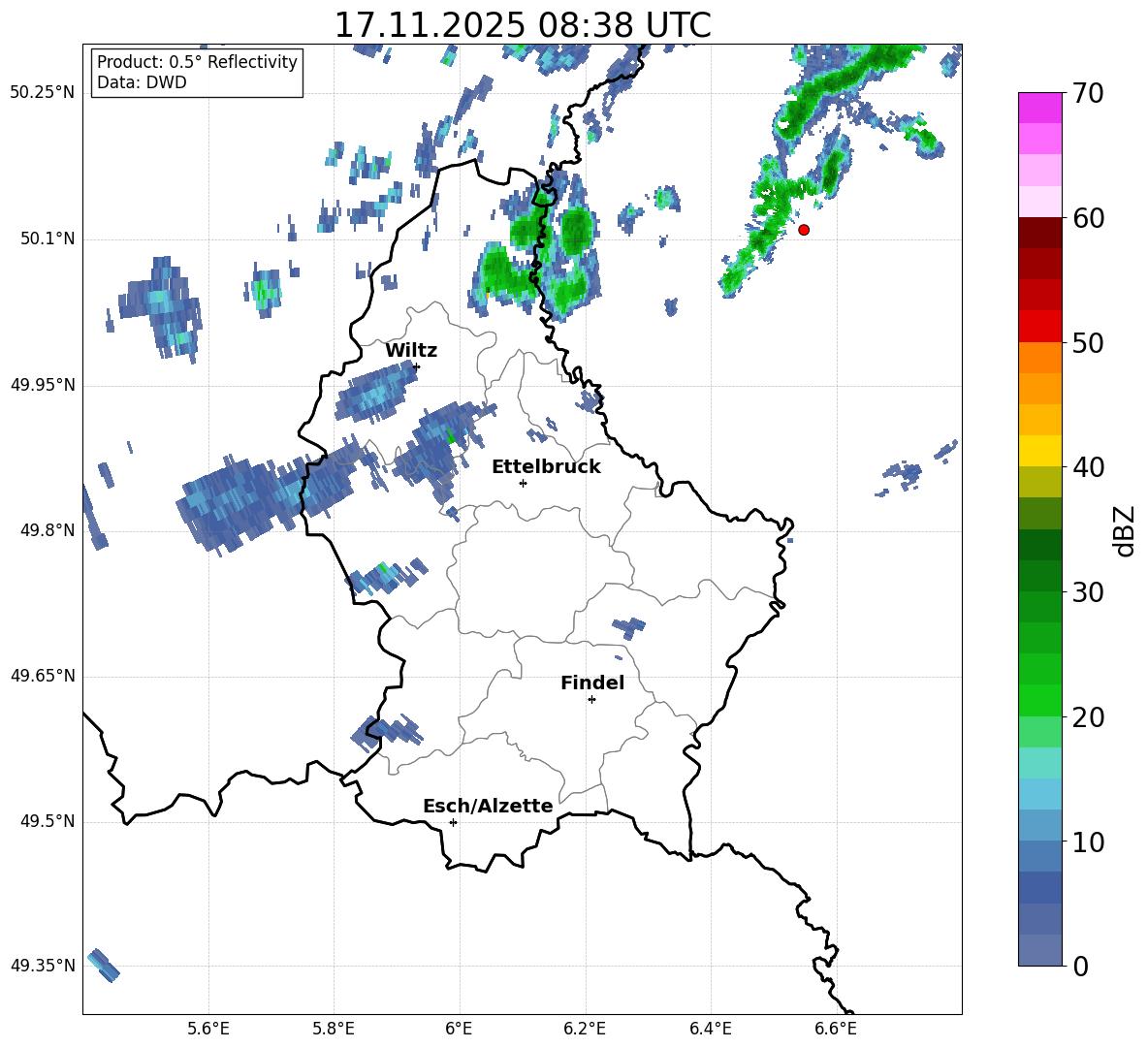Viewport: 1148px width, 1048px height.
Task: Click the 49.95°N latitude label
Action: coord(43,385)
